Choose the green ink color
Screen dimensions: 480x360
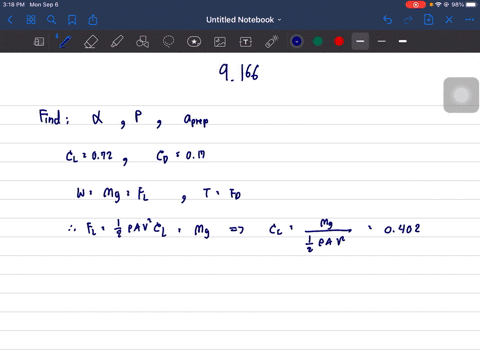click(318, 41)
